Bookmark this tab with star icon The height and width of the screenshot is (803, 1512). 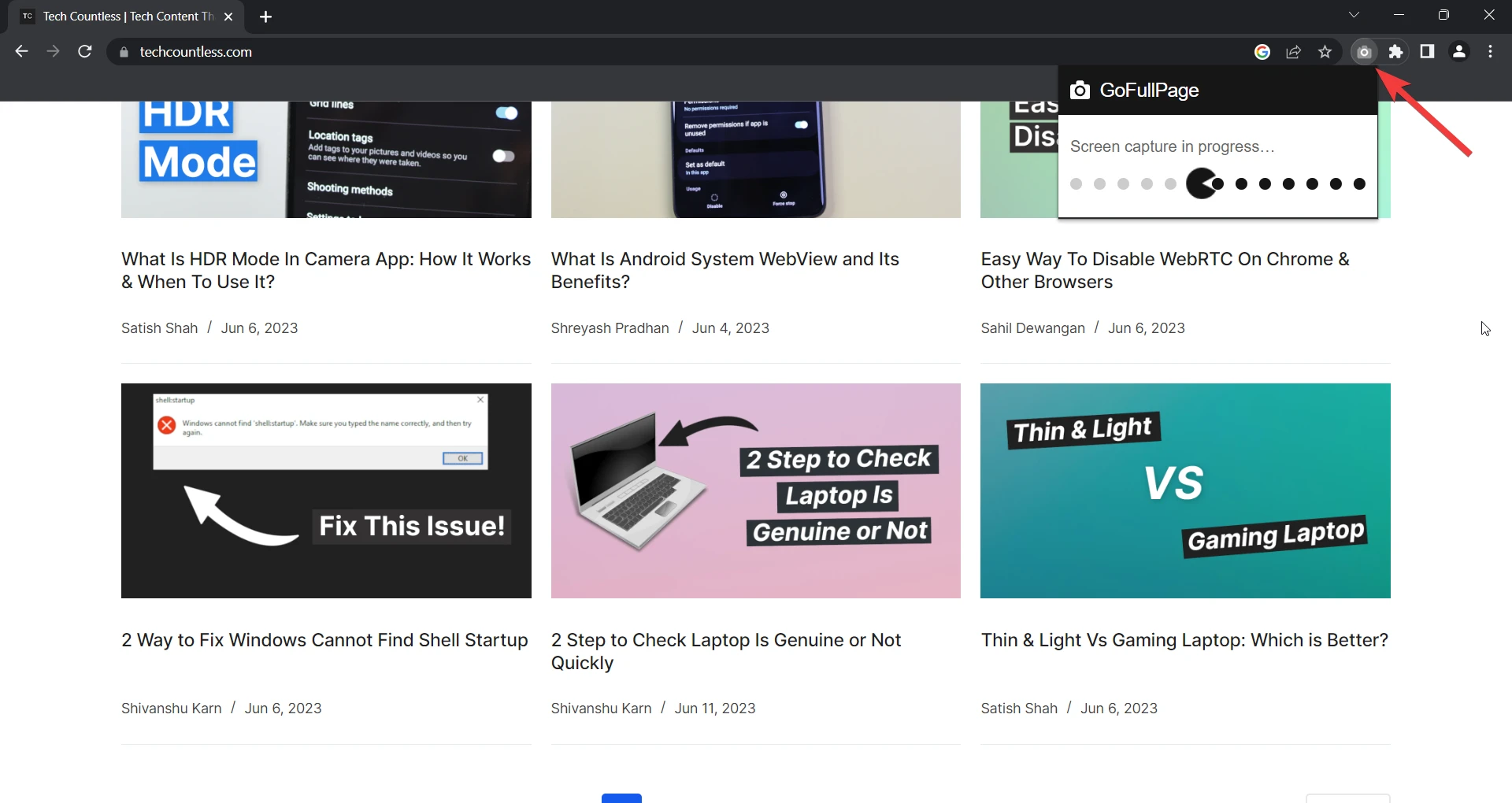[x=1325, y=52]
